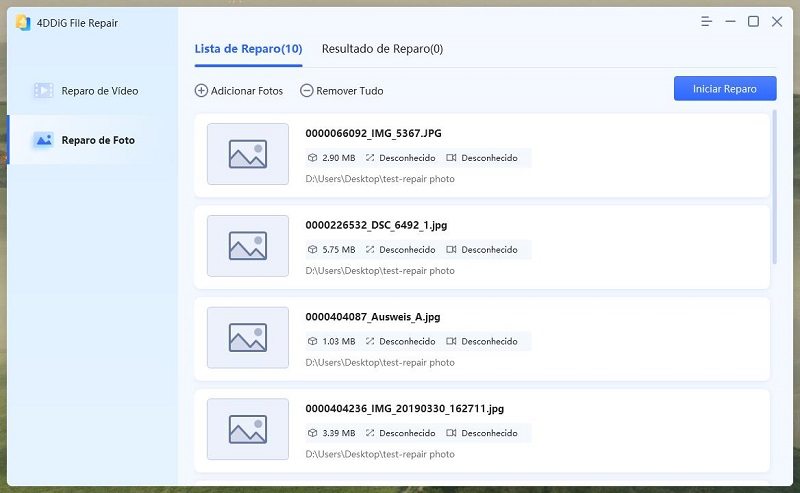Click the 5.75 MB size value
Image resolution: width=800 pixels, height=493 pixels.
coord(339,250)
